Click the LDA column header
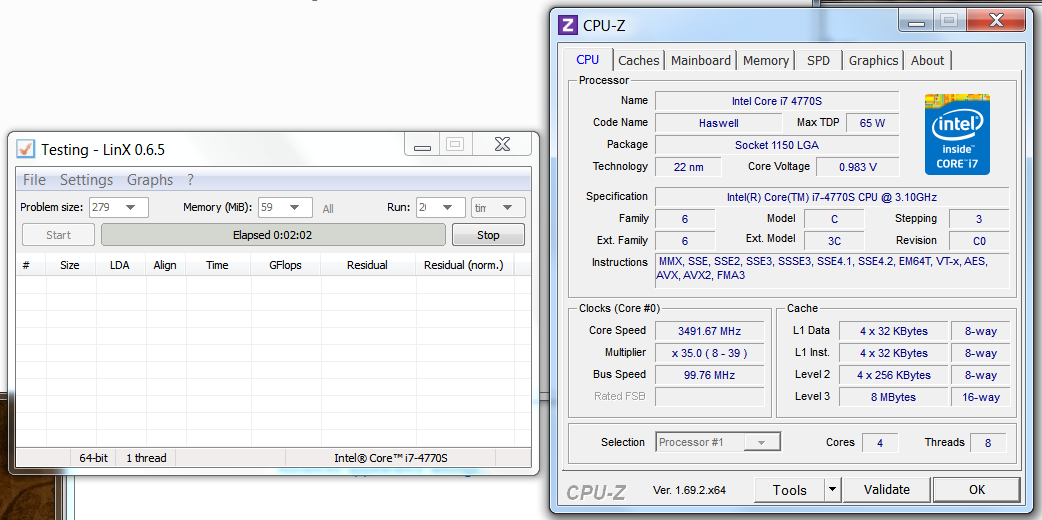This screenshot has height=520, width=1042. coord(120,265)
